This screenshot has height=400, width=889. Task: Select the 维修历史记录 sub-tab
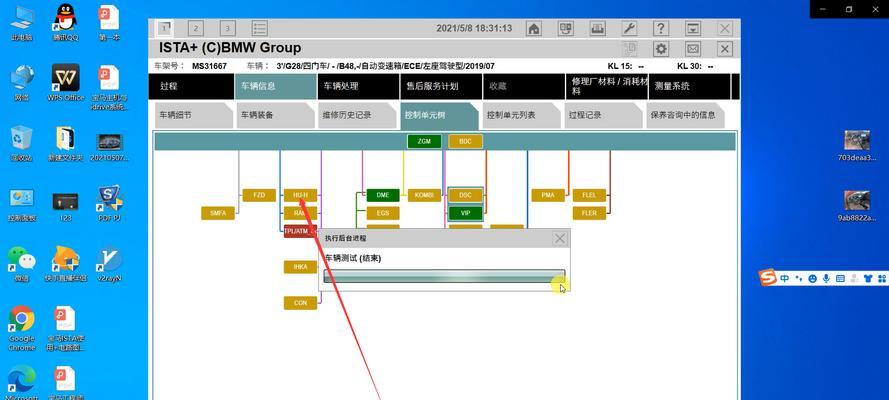(x=357, y=115)
